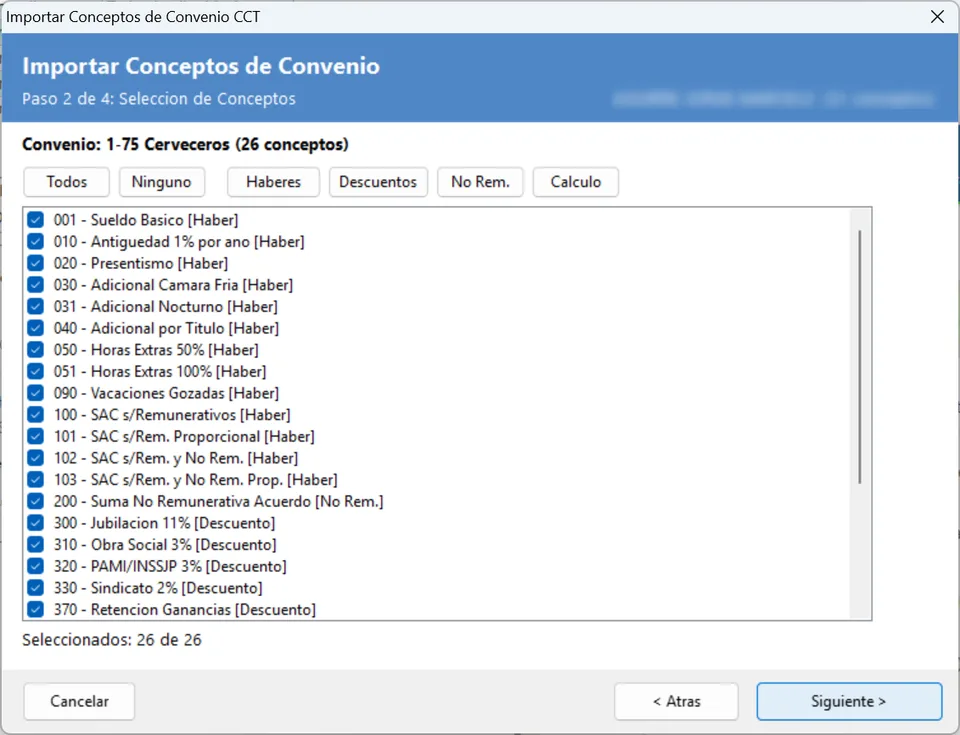The image size is (960, 735).
Task: Click the Calculo filter button
Action: pyautogui.click(x=576, y=182)
